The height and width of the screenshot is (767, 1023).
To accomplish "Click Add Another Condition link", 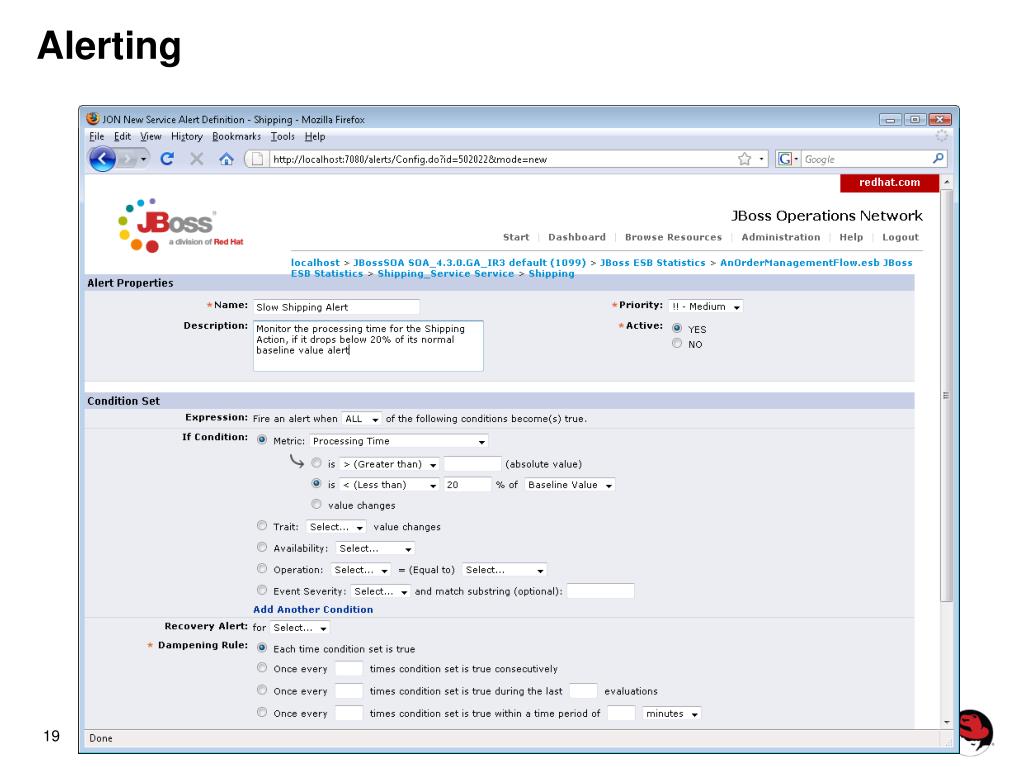I will [x=313, y=609].
